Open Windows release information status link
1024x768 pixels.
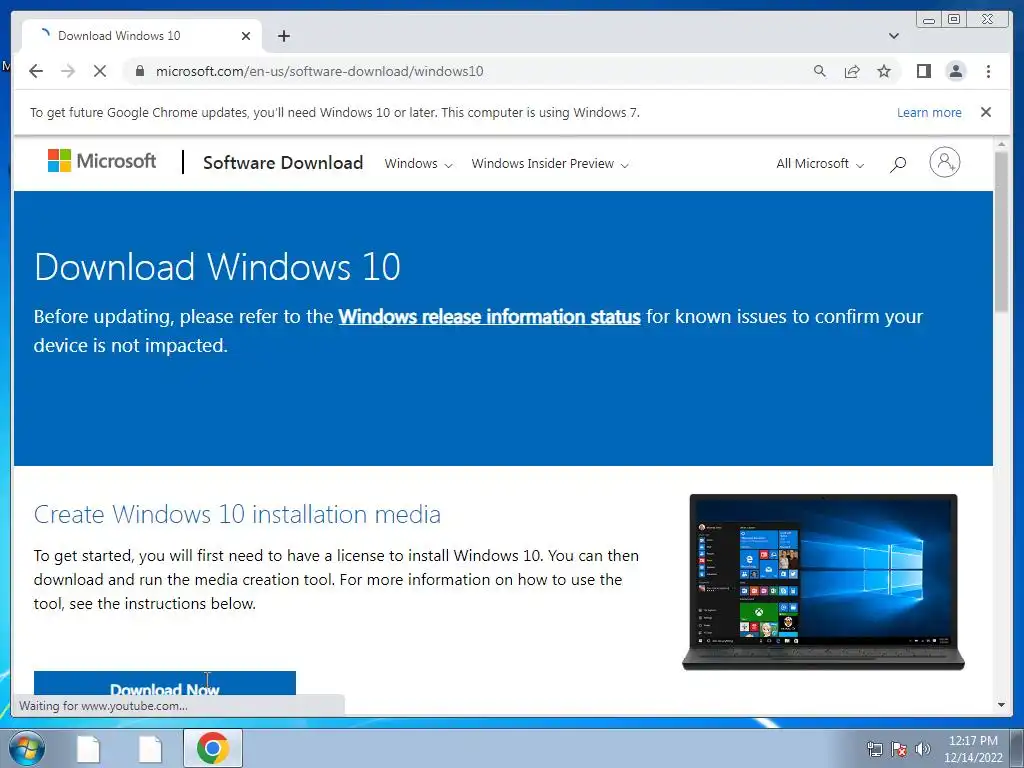489,317
